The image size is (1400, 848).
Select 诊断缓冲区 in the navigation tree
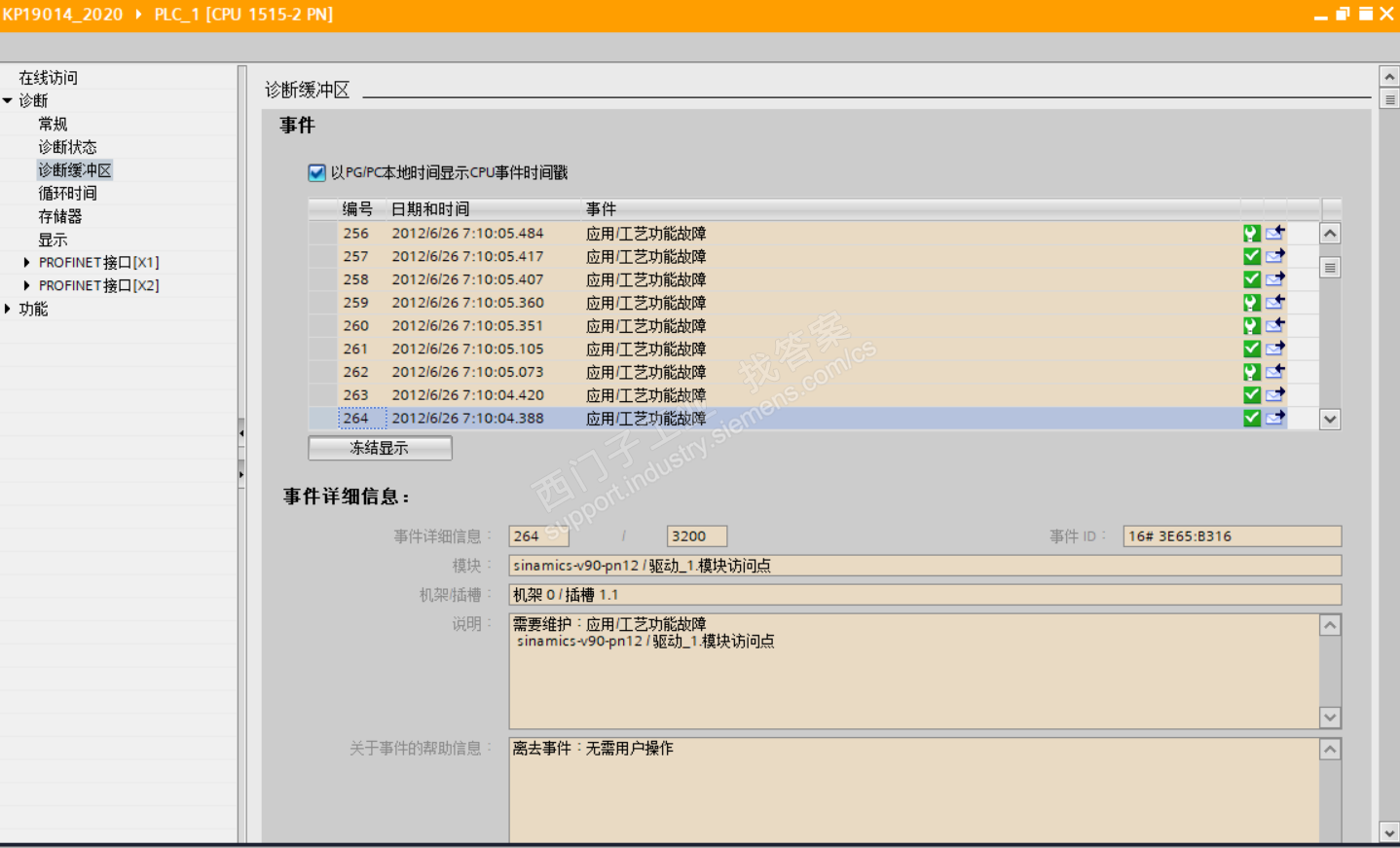(x=75, y=170)
